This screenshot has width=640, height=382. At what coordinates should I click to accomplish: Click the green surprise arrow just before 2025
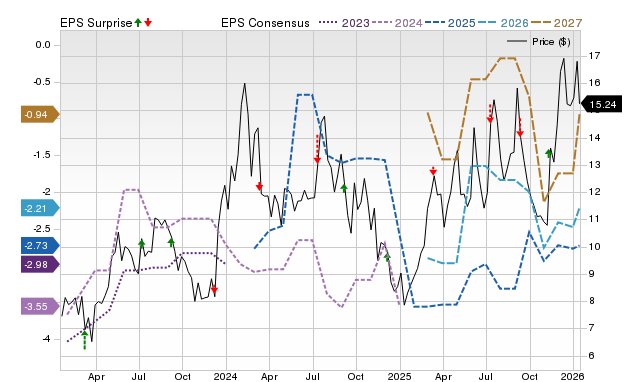[387, 257]
